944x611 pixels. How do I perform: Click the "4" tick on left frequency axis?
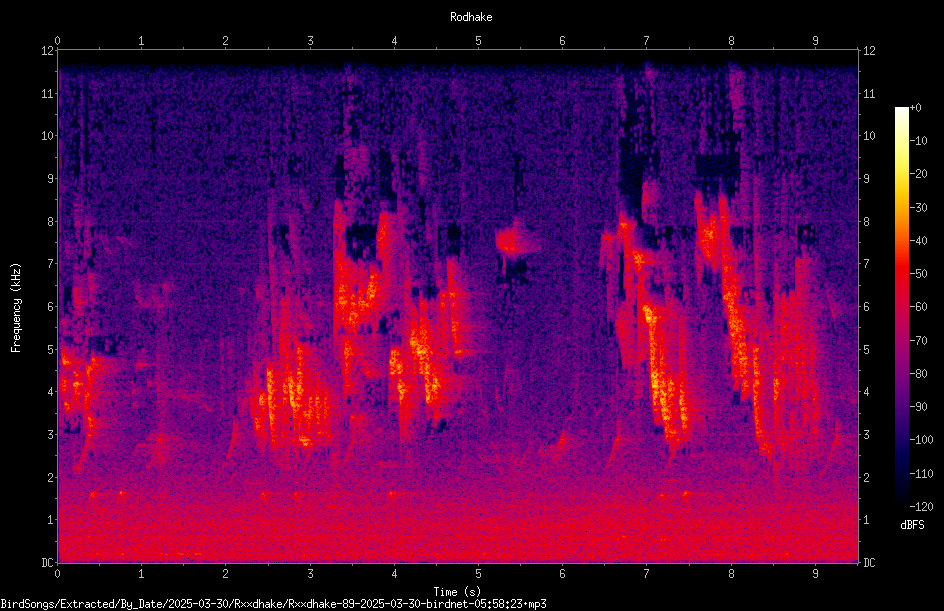point(51,392)
